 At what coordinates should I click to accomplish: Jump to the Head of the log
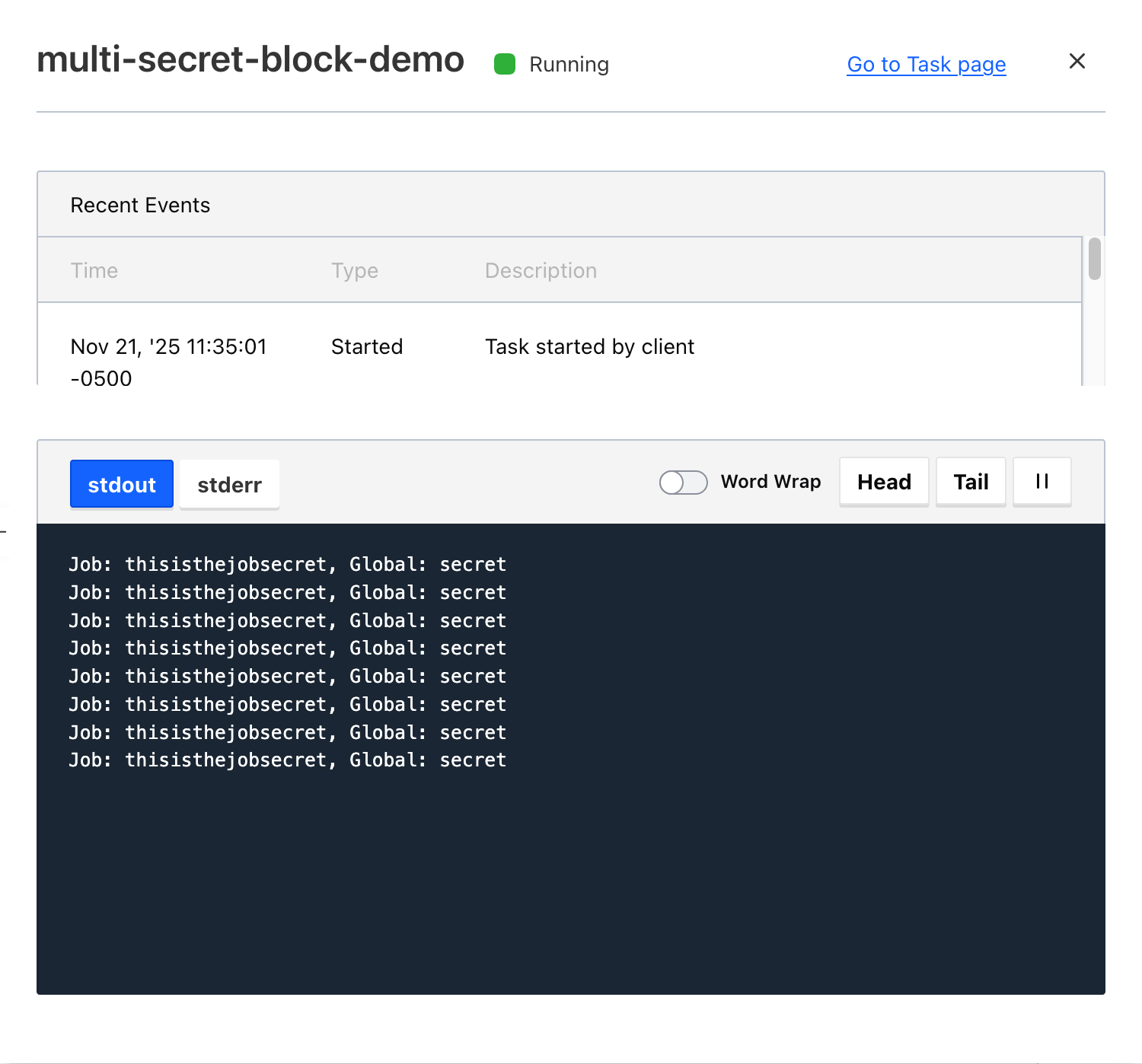click(x=884, y=482)
